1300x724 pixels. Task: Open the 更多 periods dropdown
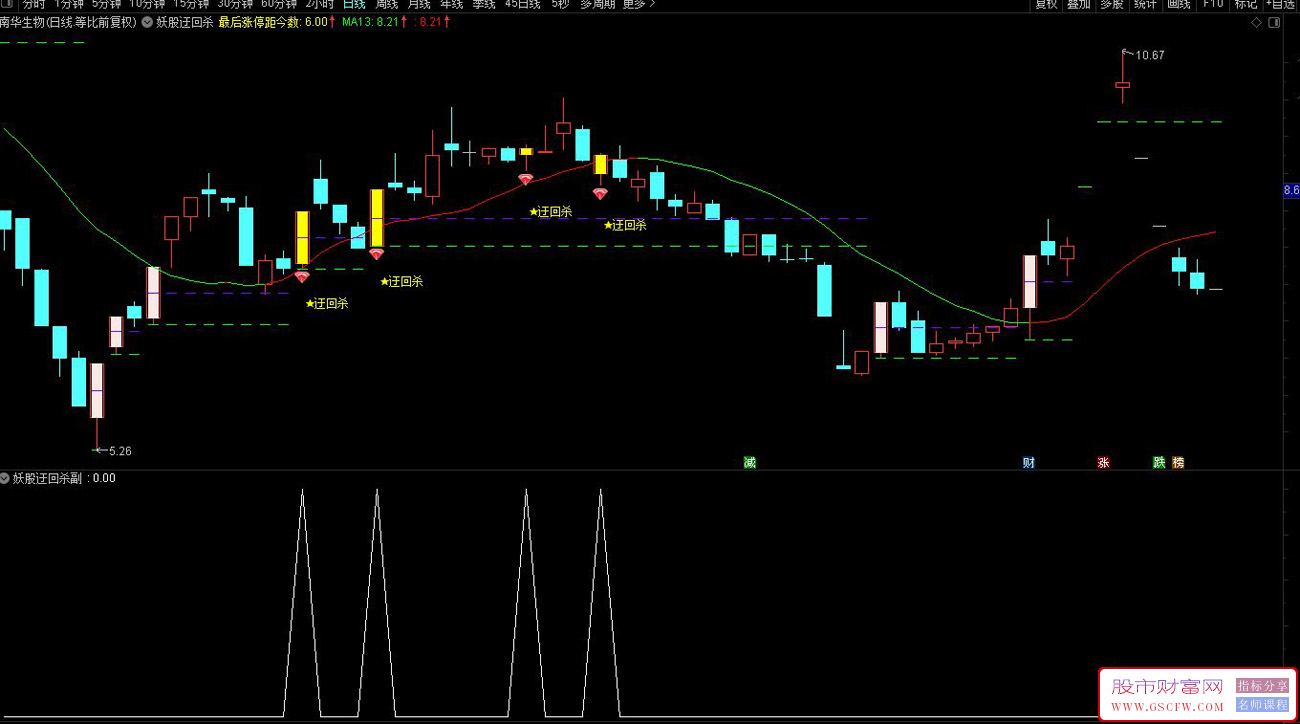638,4
